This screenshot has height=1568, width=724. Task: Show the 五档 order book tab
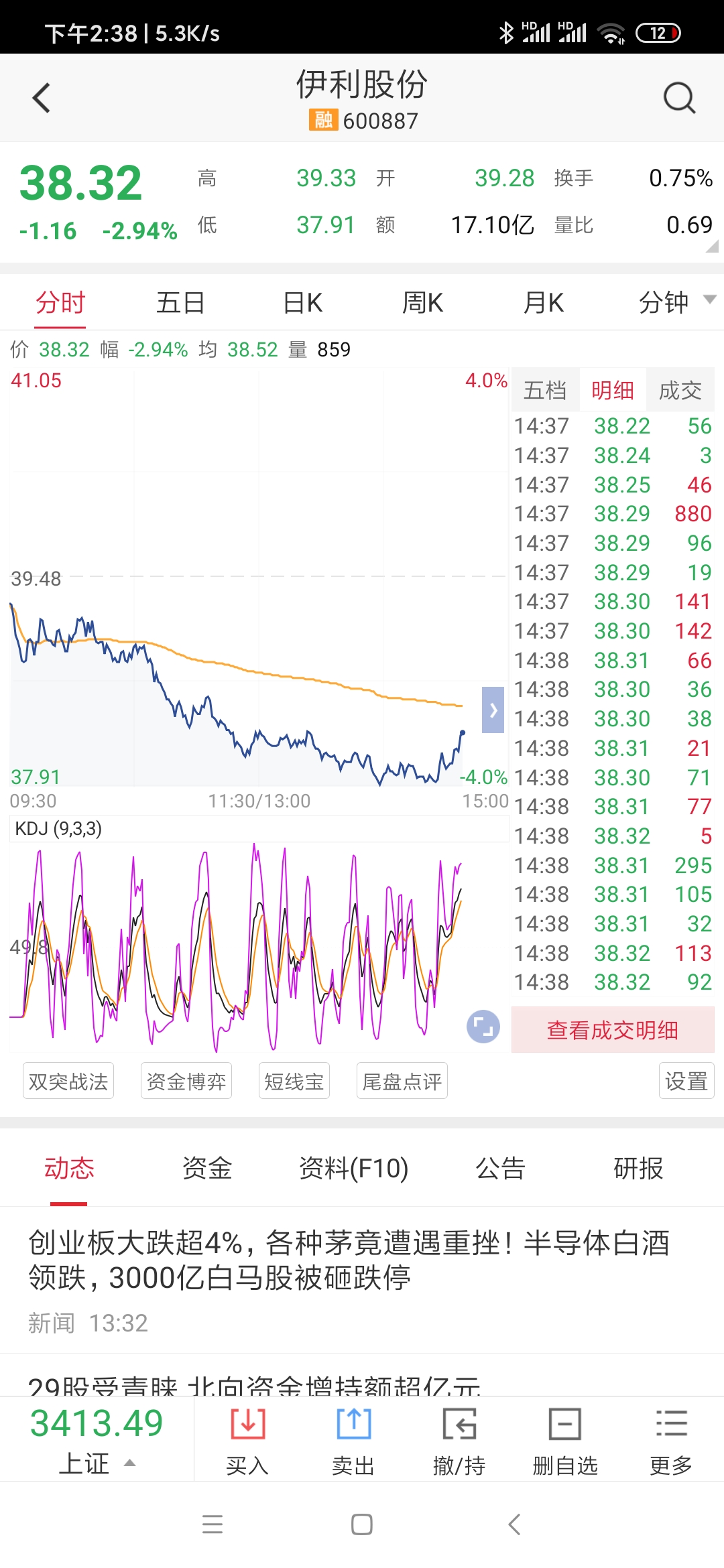[545, 390]
